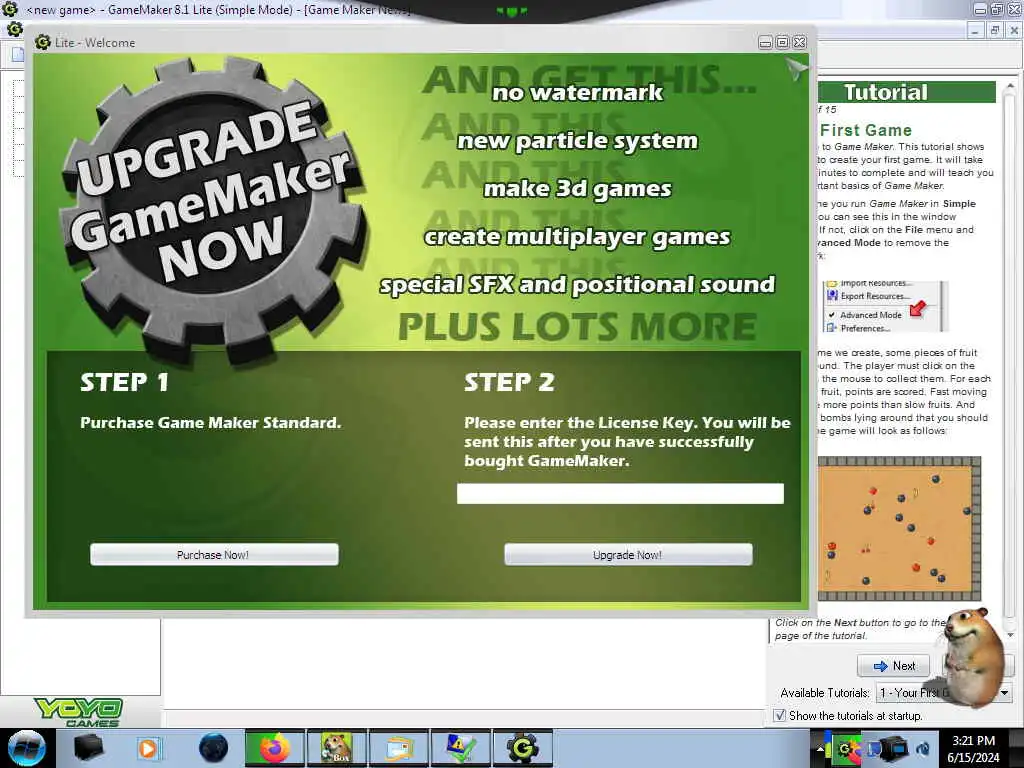
Task: Open the Windows Start menu
Action: (x=26, y=748)
